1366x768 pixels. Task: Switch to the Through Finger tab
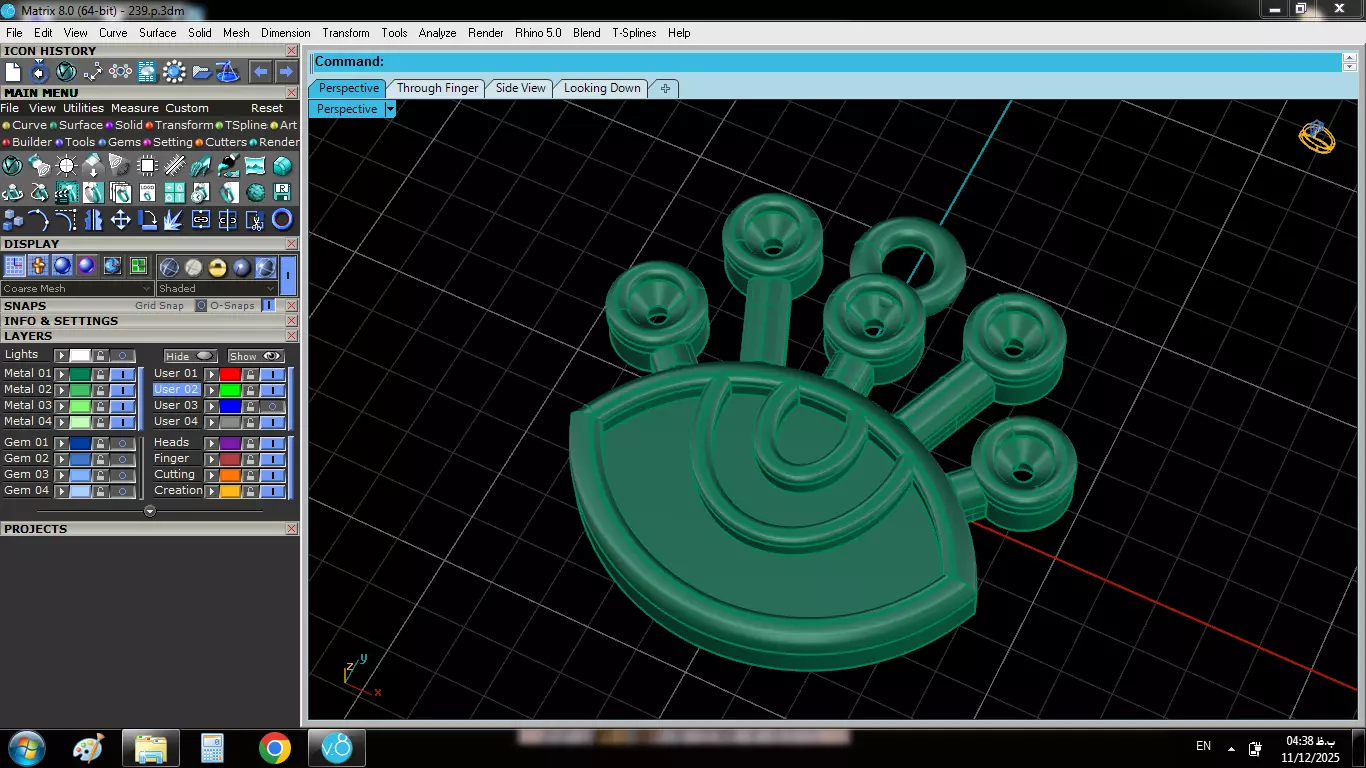coord(437,88)
